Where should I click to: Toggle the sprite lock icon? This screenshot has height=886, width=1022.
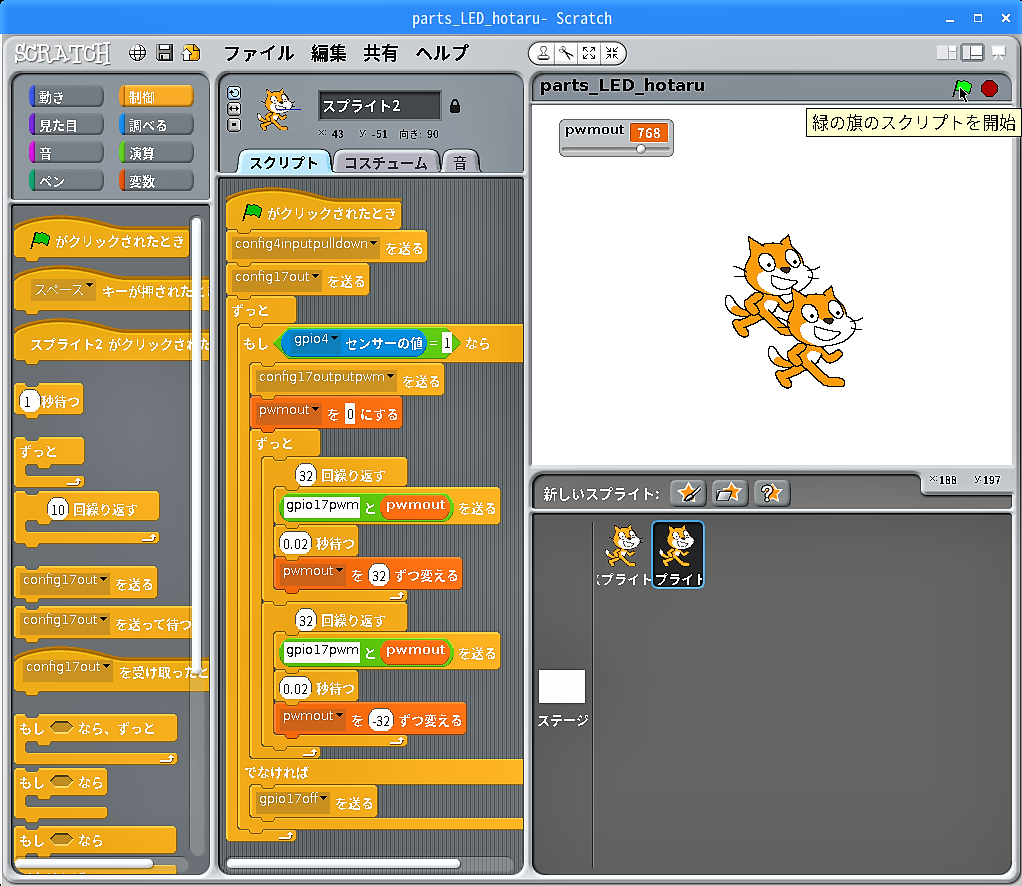455,106
